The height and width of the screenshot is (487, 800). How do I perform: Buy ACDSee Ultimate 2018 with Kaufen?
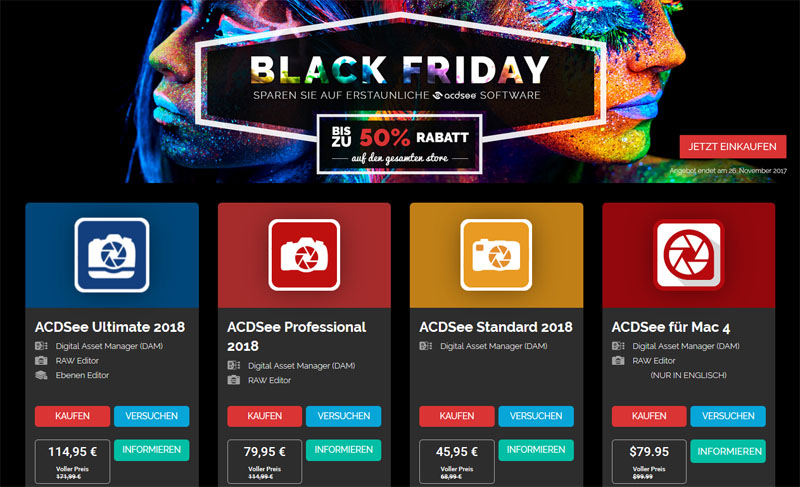click(x=72, y=416)
